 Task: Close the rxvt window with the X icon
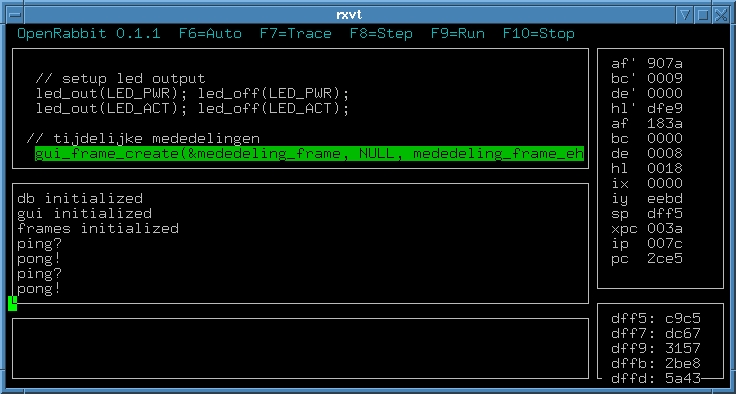point(721,15)
